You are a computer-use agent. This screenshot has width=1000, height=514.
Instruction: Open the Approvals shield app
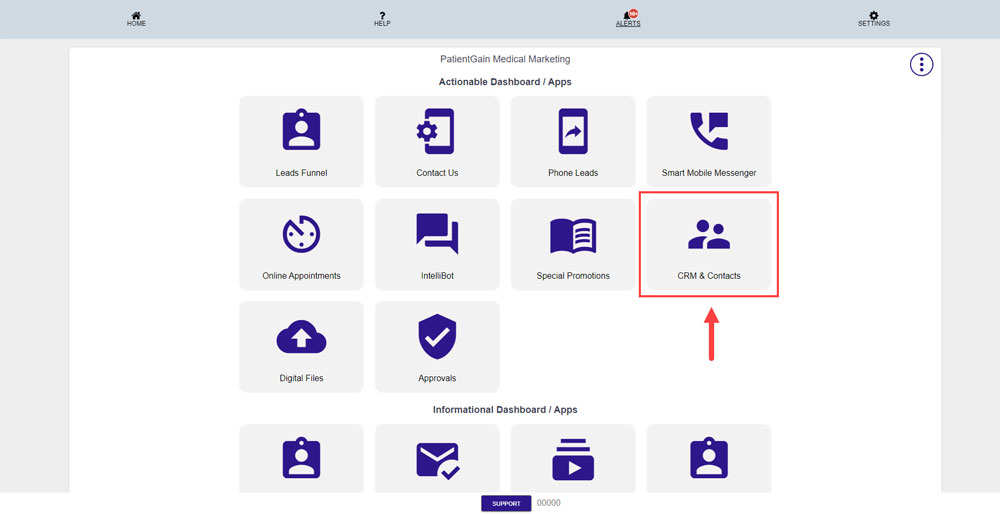[437, 347]
